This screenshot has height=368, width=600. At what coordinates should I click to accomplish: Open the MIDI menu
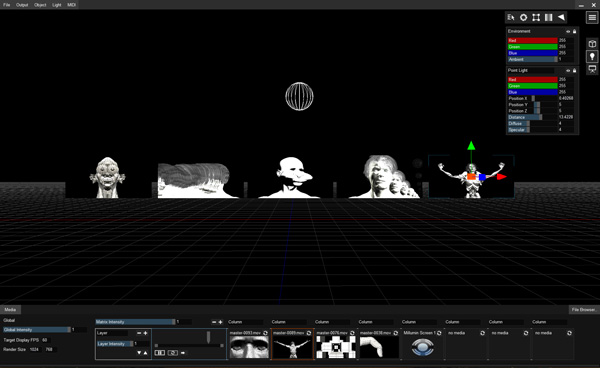coord(72,5)
